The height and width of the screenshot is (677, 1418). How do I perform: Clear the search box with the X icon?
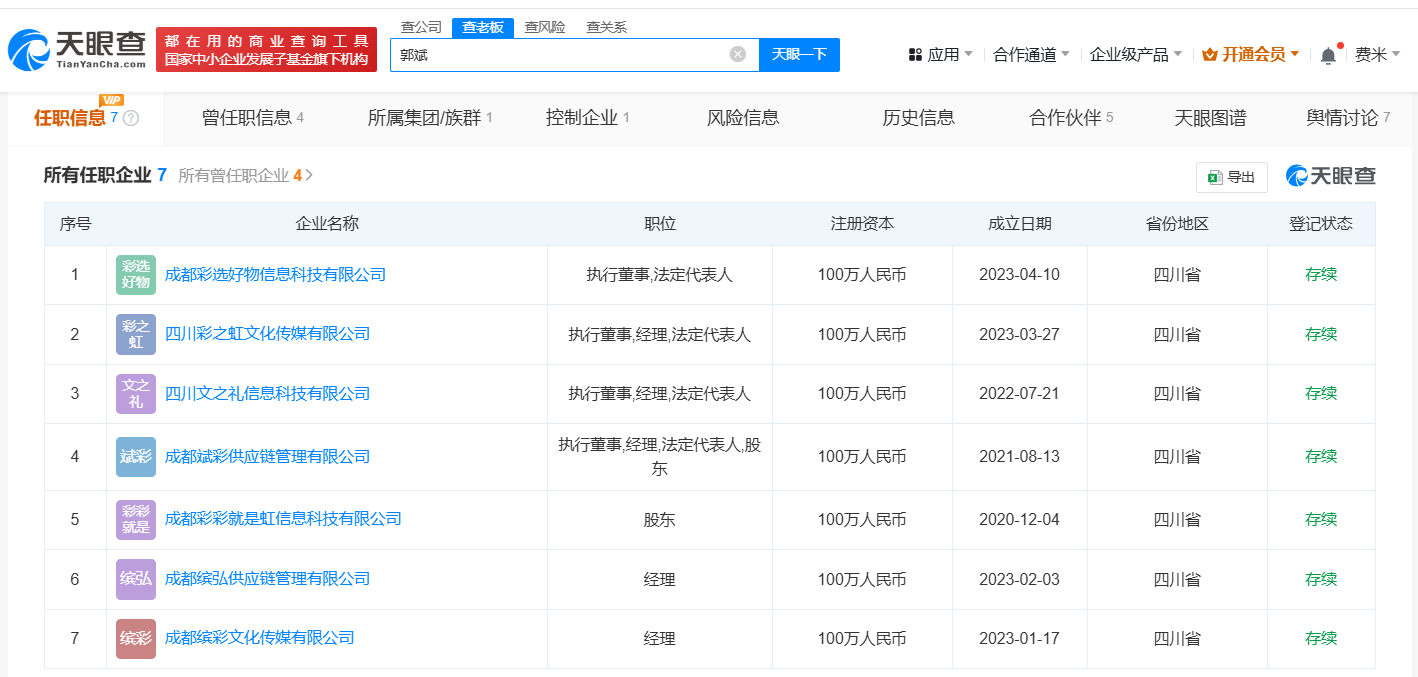click(738, 54)
